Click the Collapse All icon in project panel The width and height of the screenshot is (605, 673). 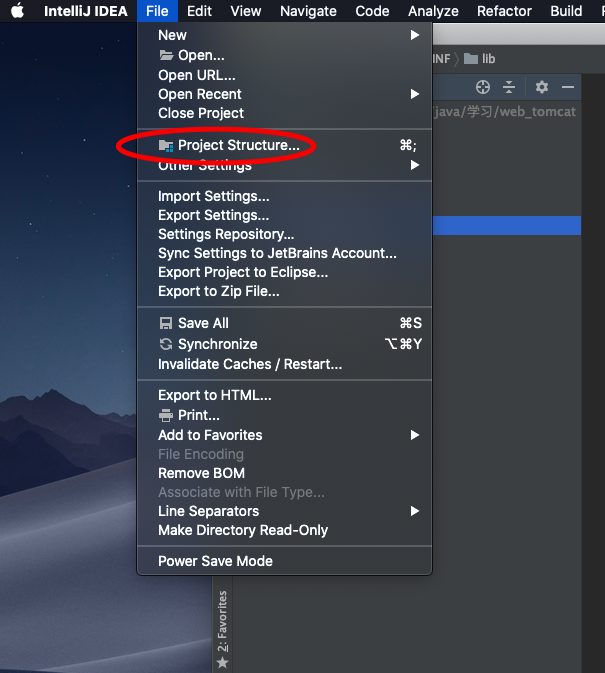(x=509, y=87)
